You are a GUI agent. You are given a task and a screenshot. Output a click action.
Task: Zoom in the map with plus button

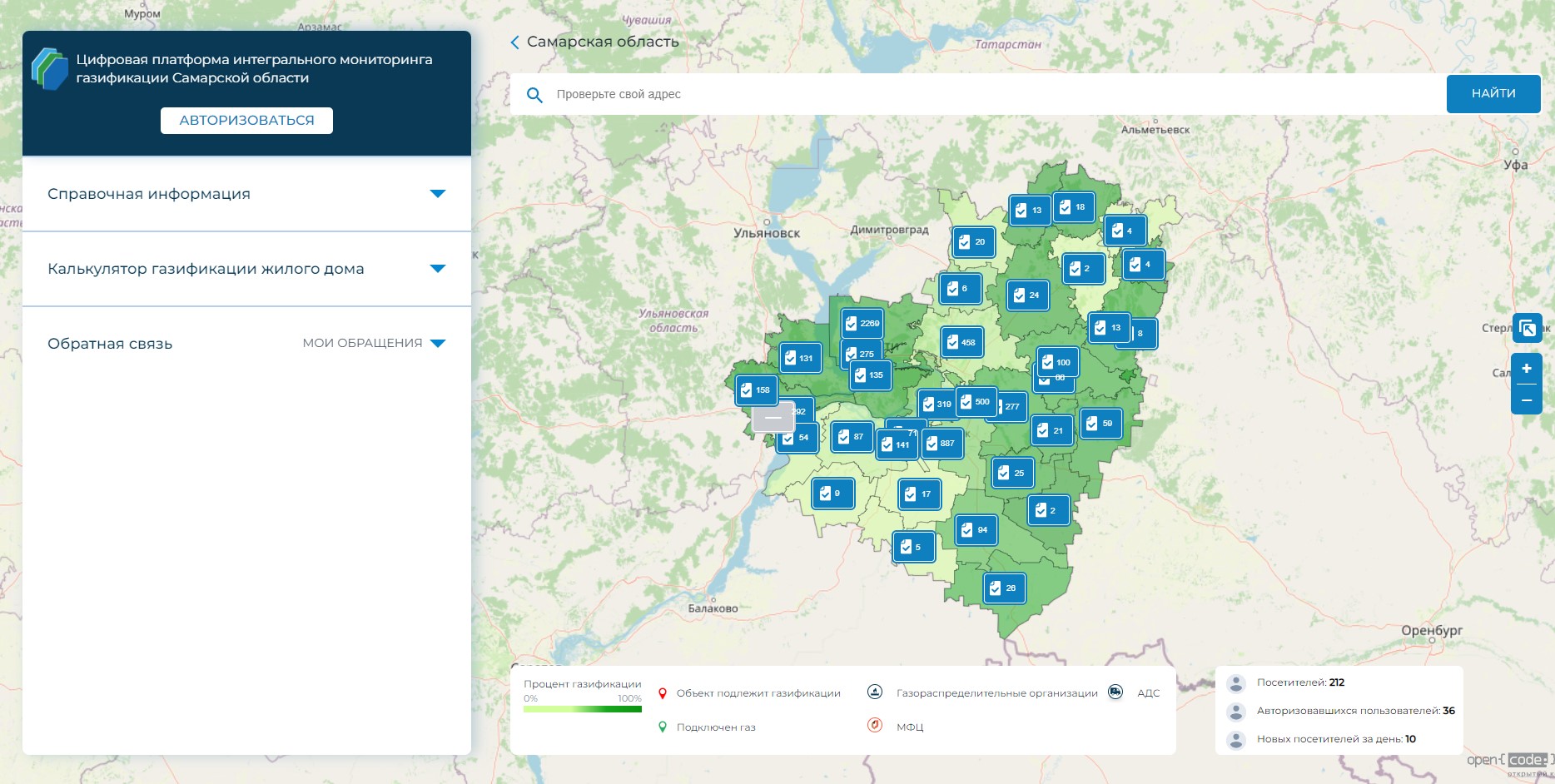(x=1527, y=369)
